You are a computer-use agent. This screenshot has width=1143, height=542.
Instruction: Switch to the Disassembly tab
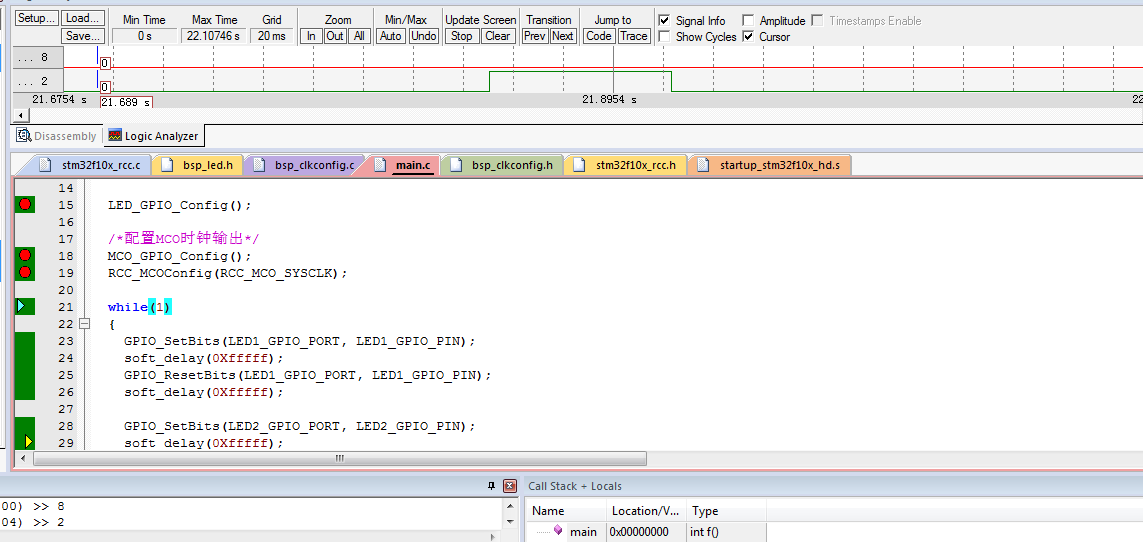57,136
